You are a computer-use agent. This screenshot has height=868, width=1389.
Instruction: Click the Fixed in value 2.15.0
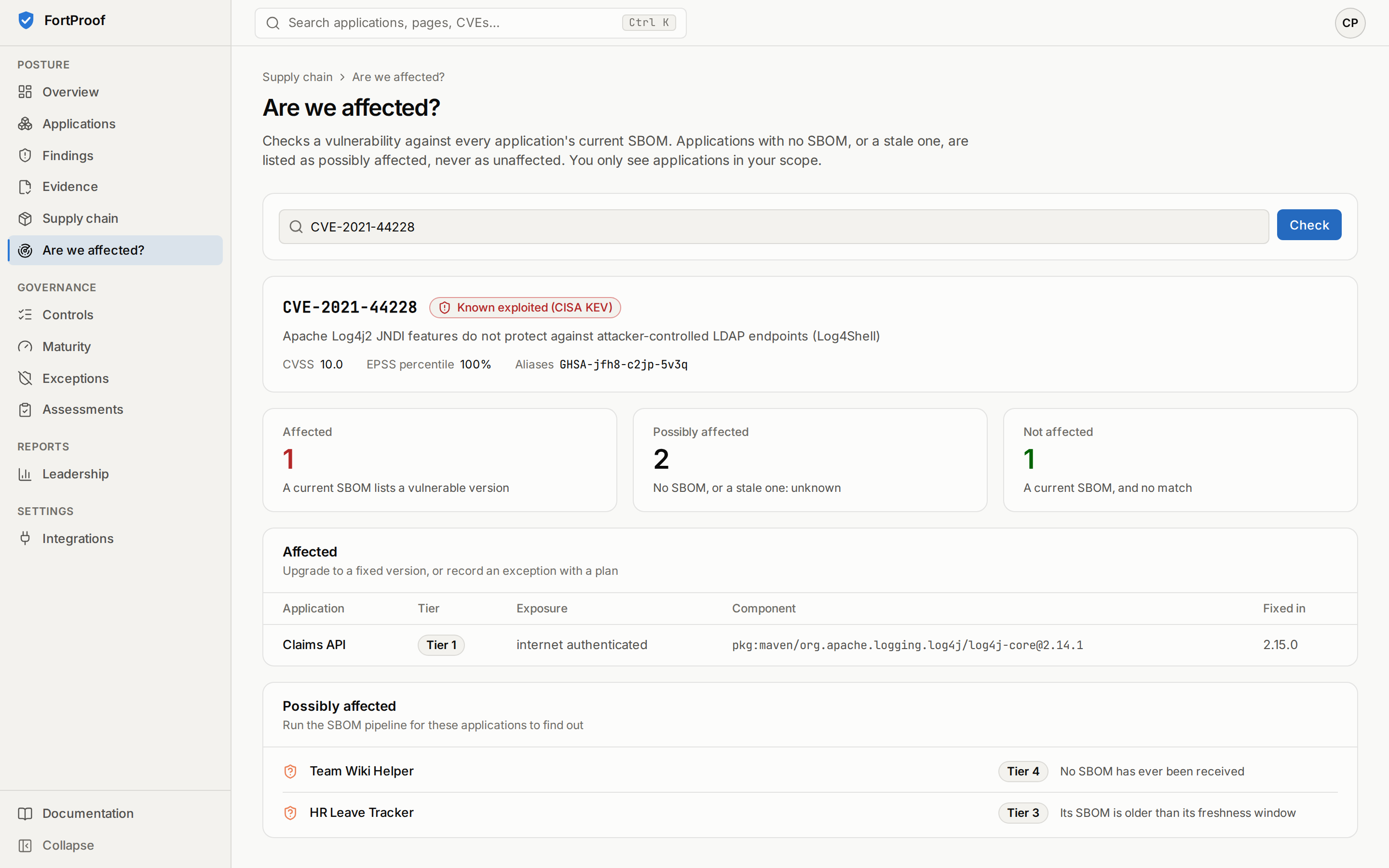(1280, 645)
